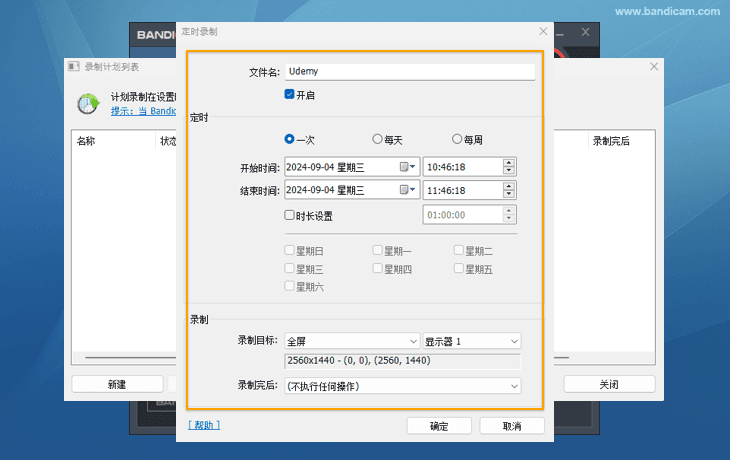Click 关闭 button in schedule list window
Image resolution: width=730 pixels, height=460 pixels.
point(609,384)
